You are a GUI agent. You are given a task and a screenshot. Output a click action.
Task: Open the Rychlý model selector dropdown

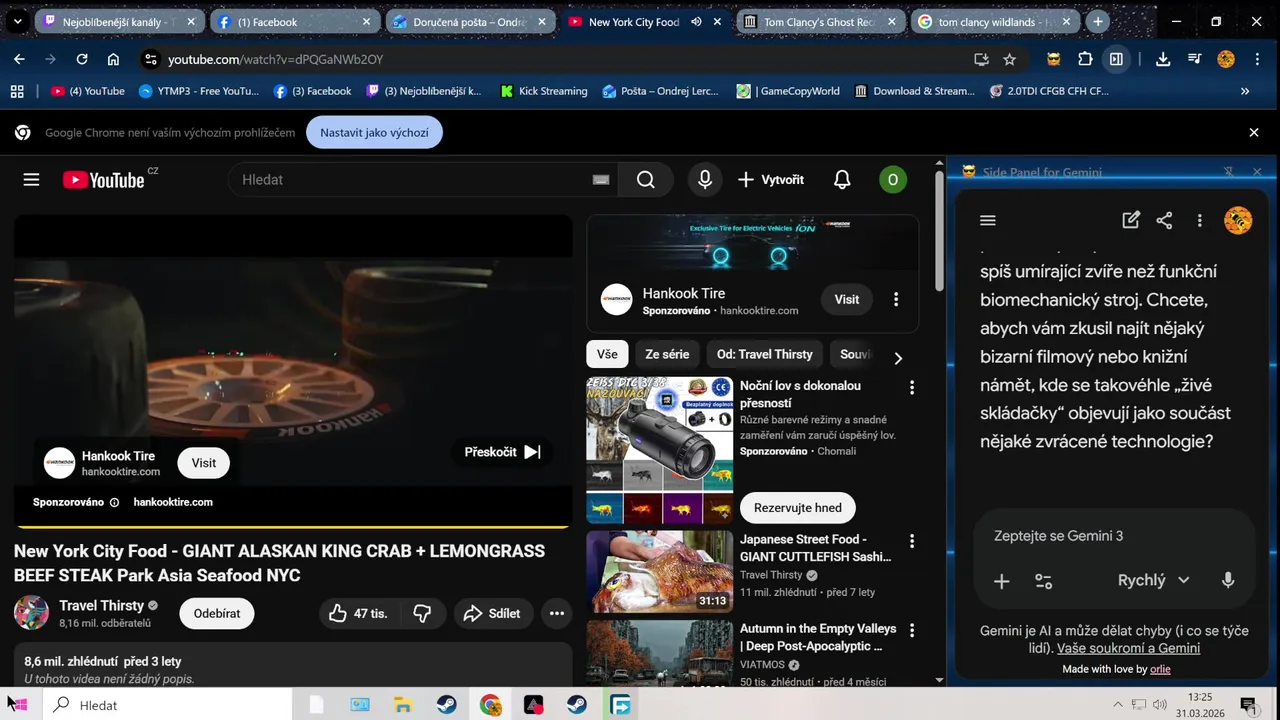[1153, 581]
